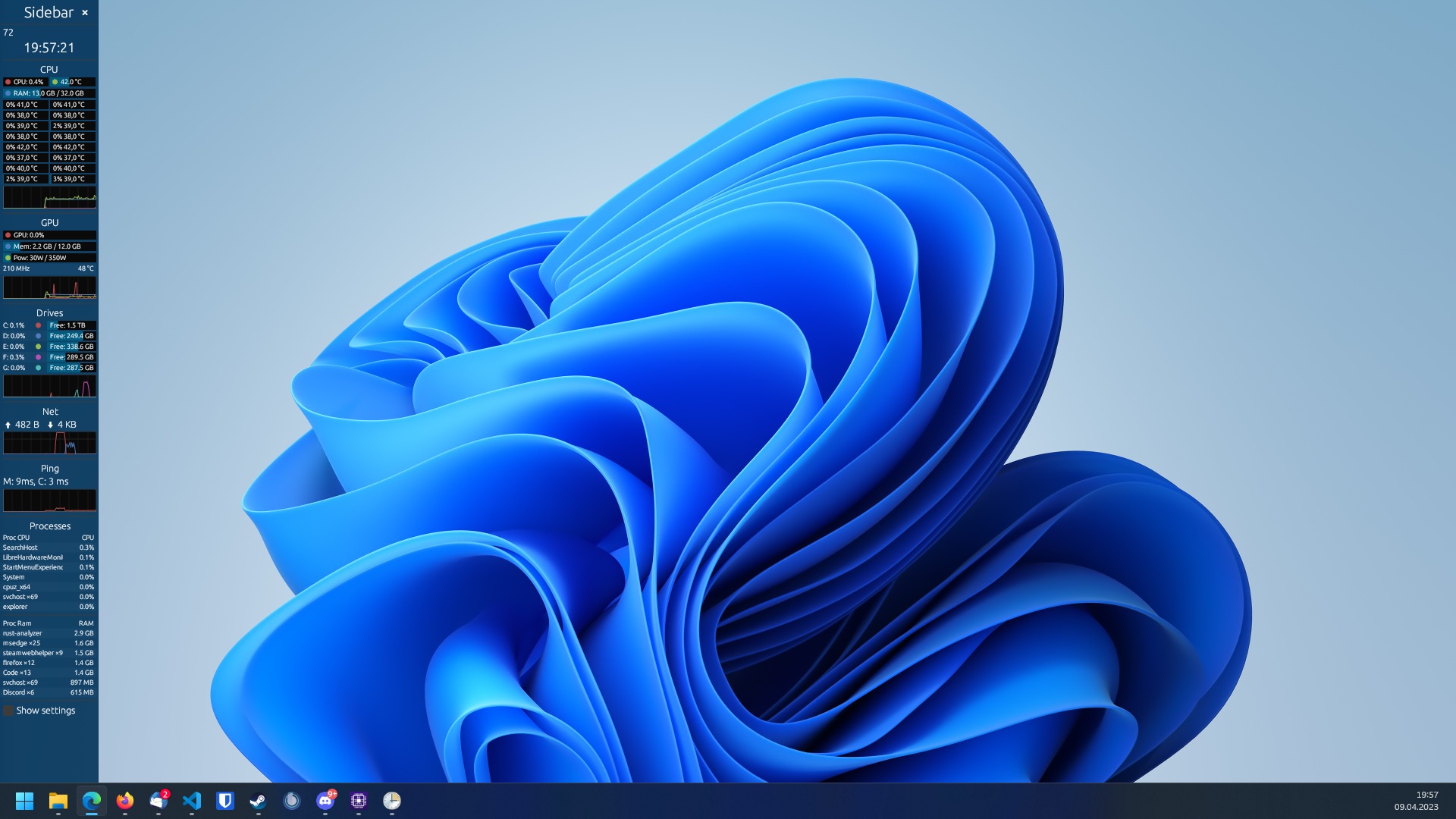
Task: Click the RAM usage progress bar
Action: point(49,93)
